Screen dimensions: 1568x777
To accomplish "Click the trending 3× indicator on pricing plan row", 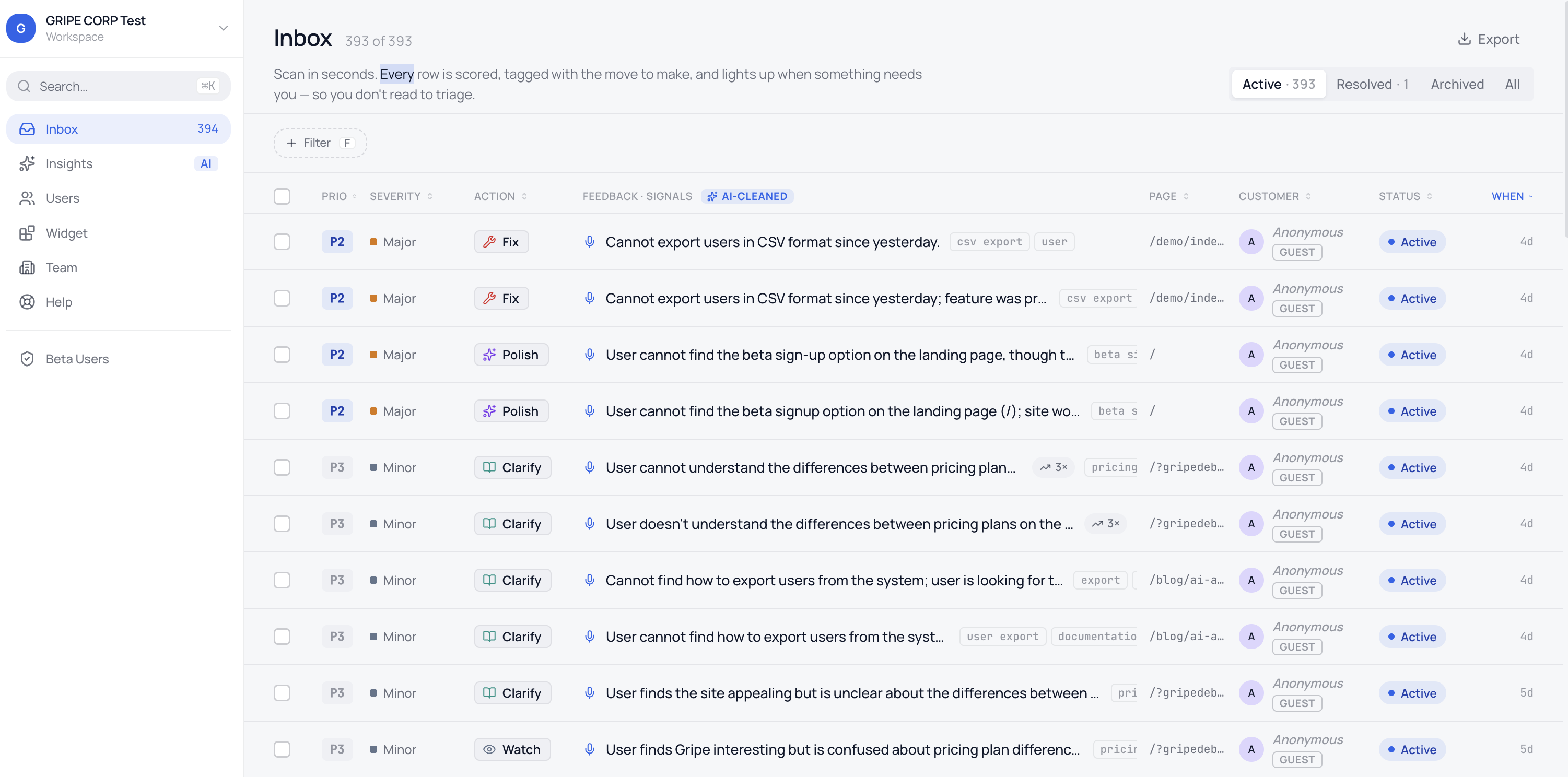I will click(x=1053, y=467).
